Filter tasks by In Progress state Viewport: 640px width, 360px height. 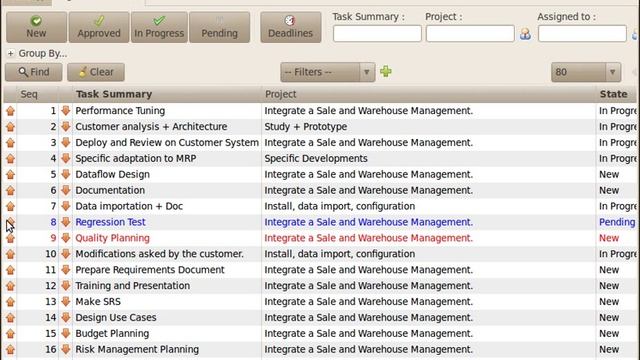click(159, 27)
